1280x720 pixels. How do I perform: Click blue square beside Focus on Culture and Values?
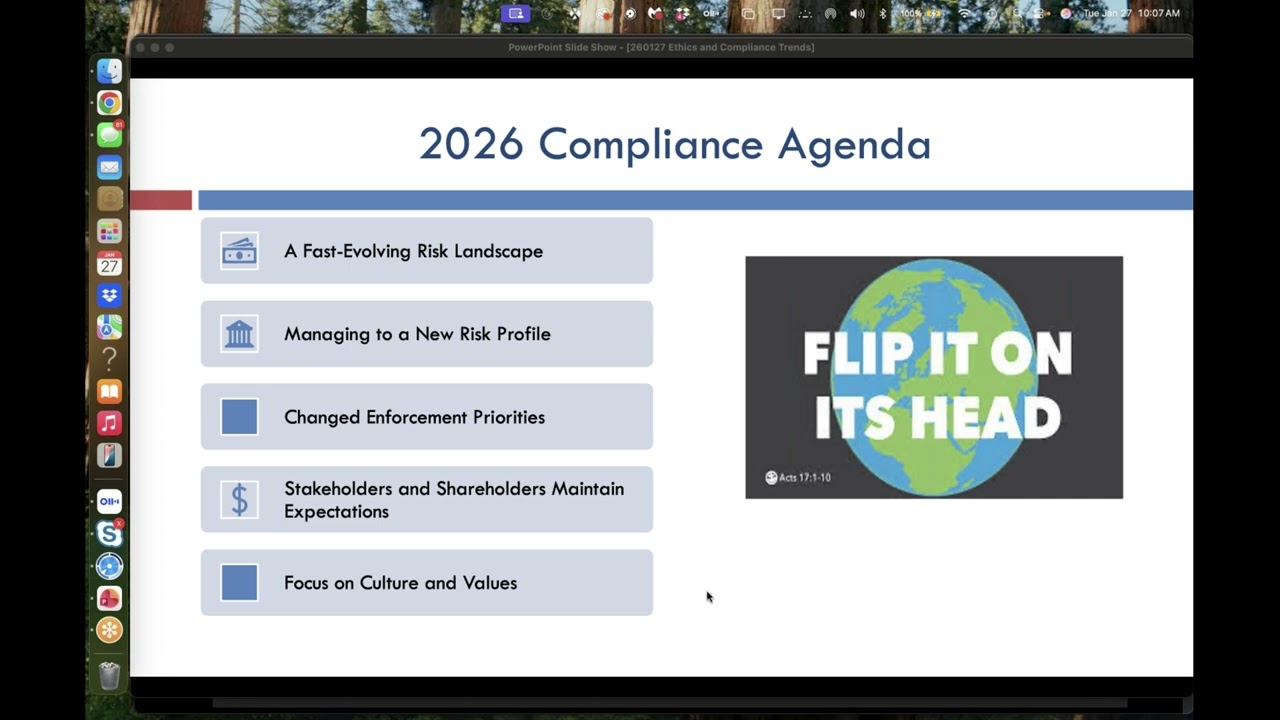tap(240, 583)
